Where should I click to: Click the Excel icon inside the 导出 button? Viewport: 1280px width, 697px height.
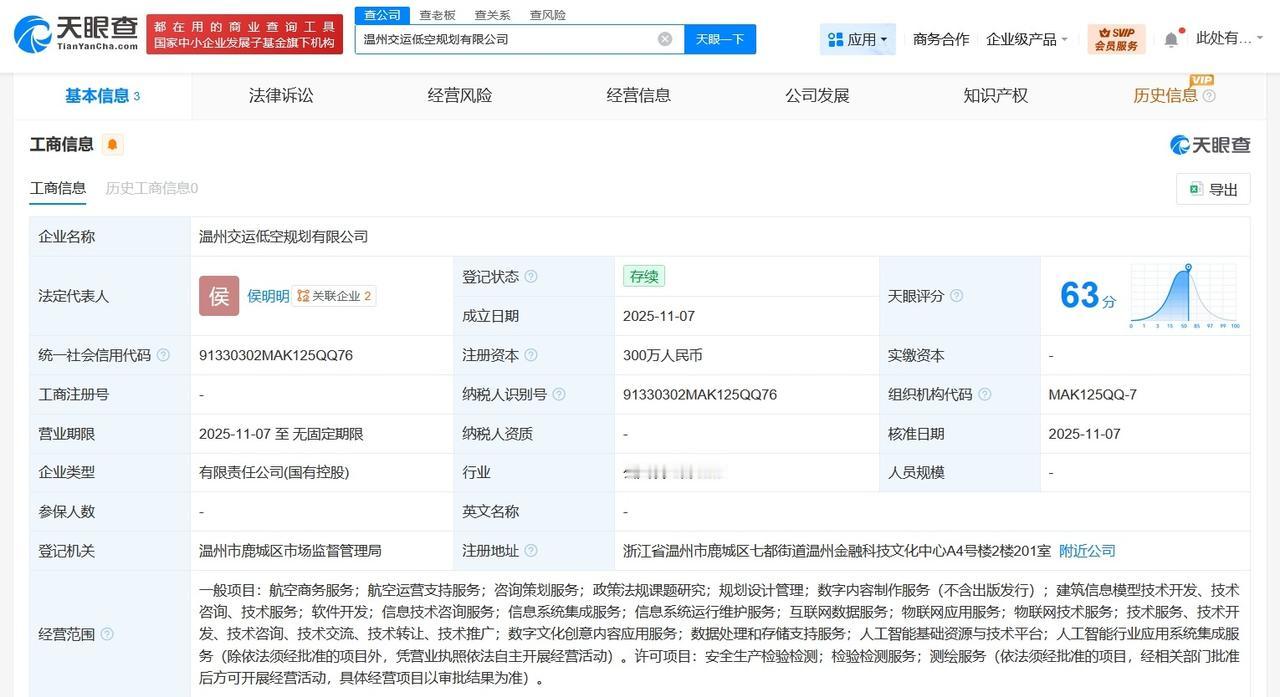[x=1196, y=189]
